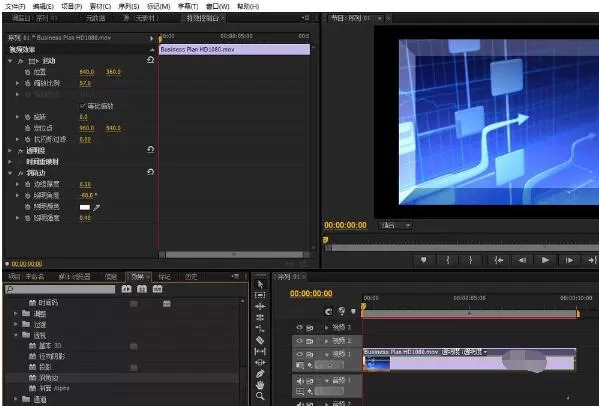Toggle 旋转 rotation animation stopwatch

pyautogui.click(x=28, y=117)
